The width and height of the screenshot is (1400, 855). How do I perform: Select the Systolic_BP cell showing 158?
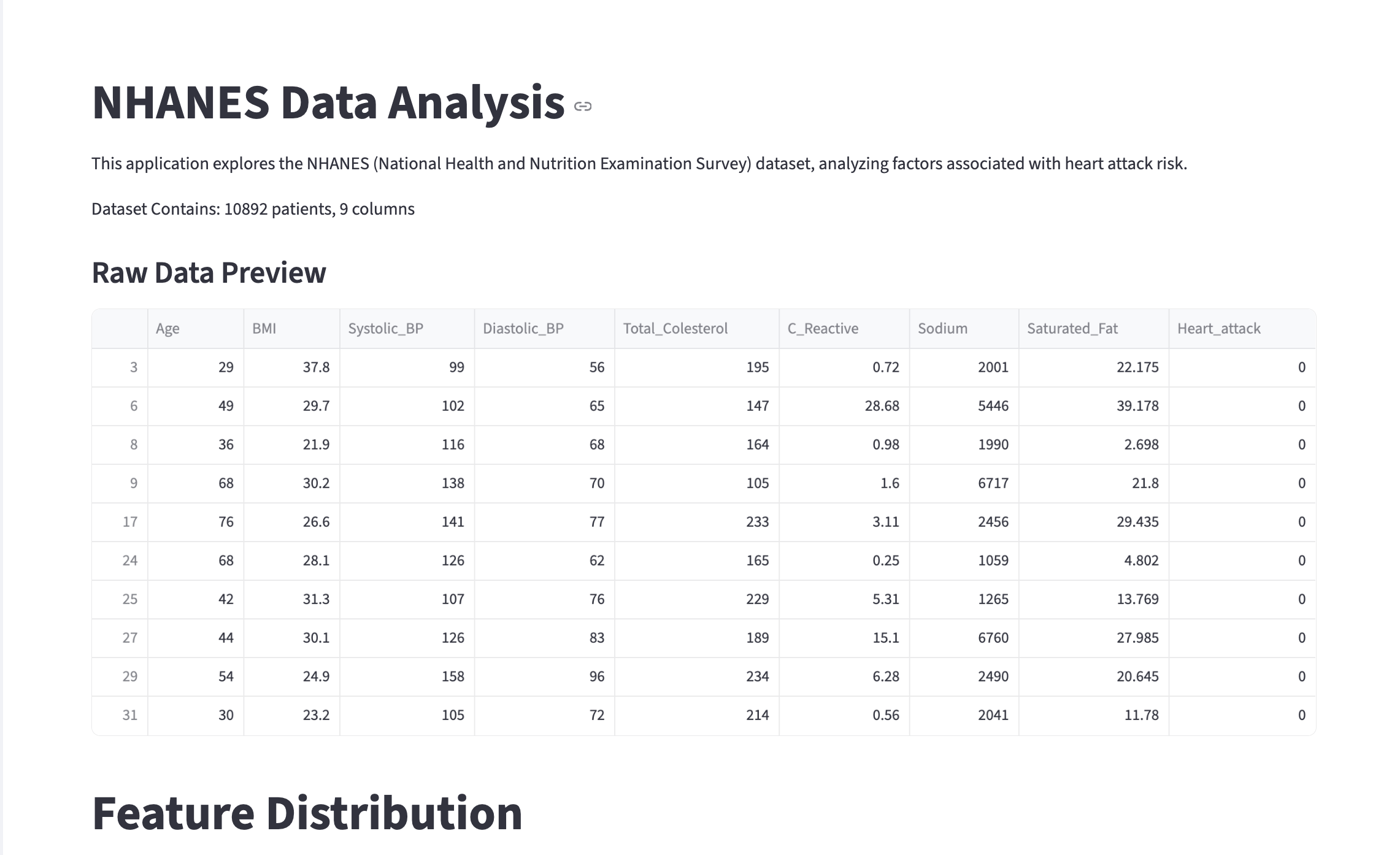[x=407, y=677]
